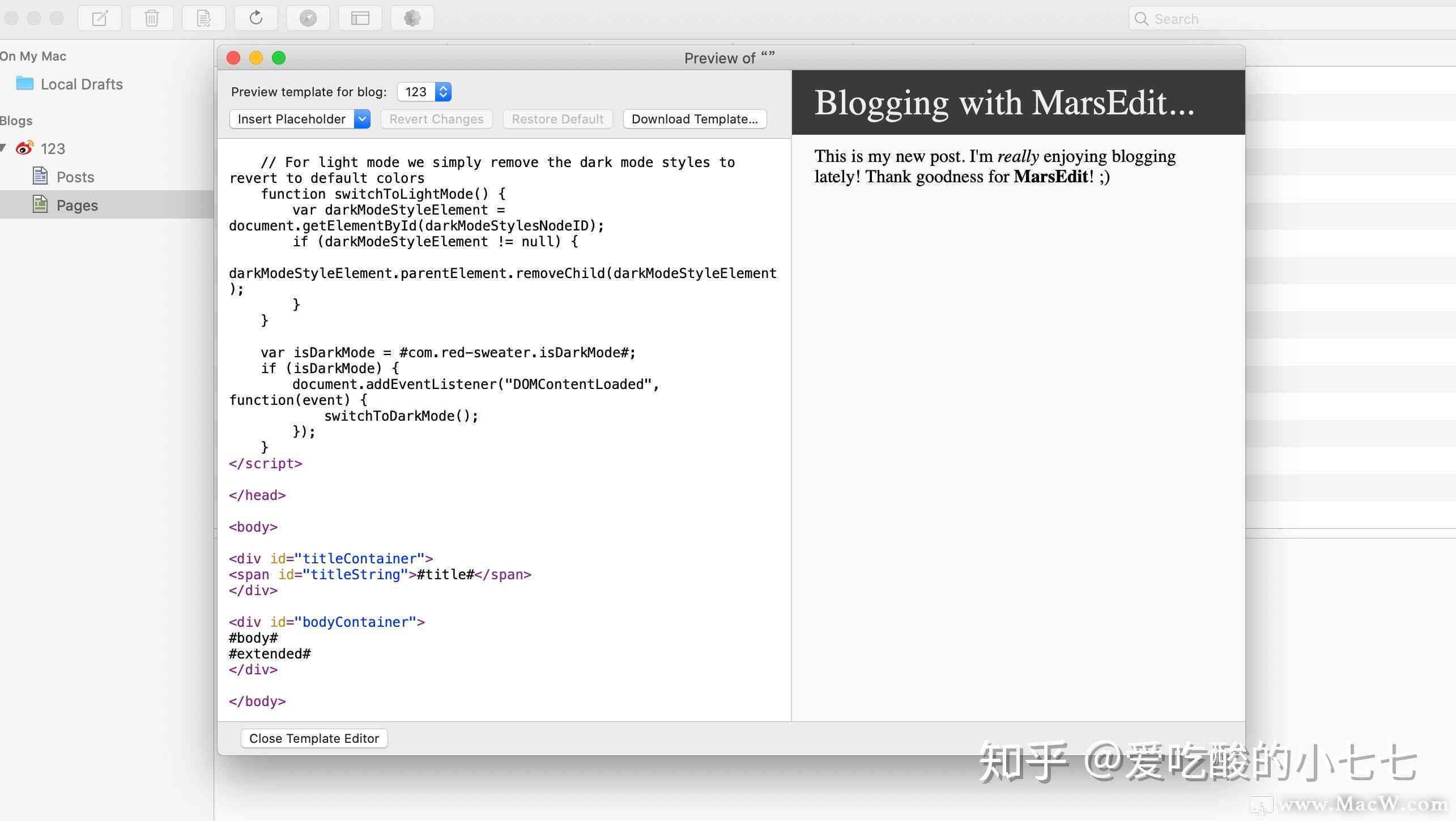This screenshot has height=821, width=1456.
Task: Click the <div id="titleContainer"> line
Action: point(331,559)
